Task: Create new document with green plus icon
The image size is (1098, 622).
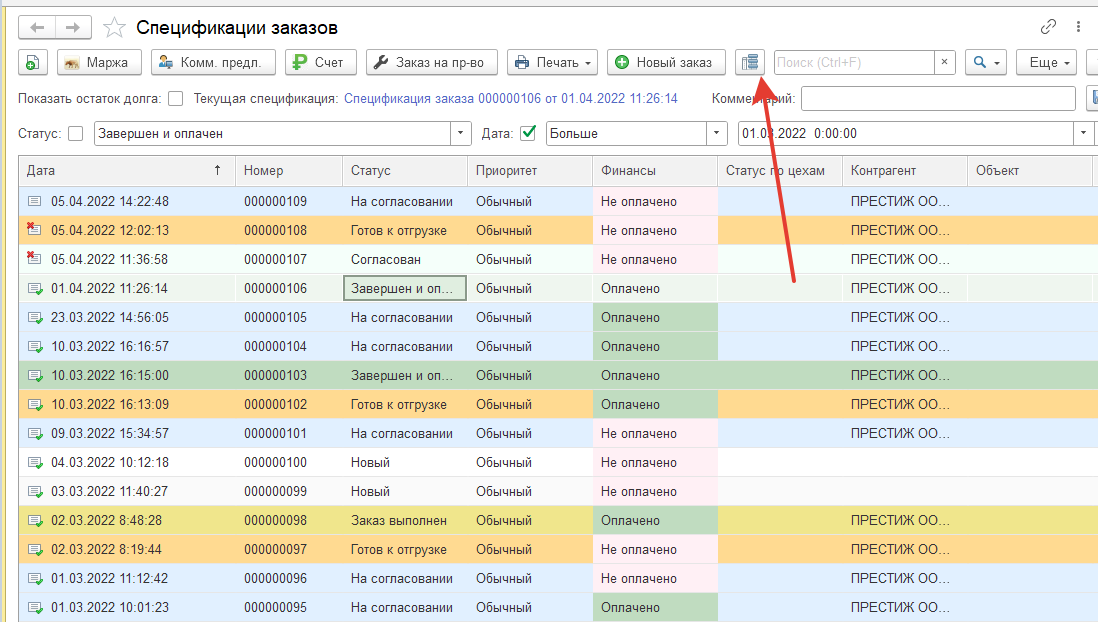Action: tap(32, 62)
